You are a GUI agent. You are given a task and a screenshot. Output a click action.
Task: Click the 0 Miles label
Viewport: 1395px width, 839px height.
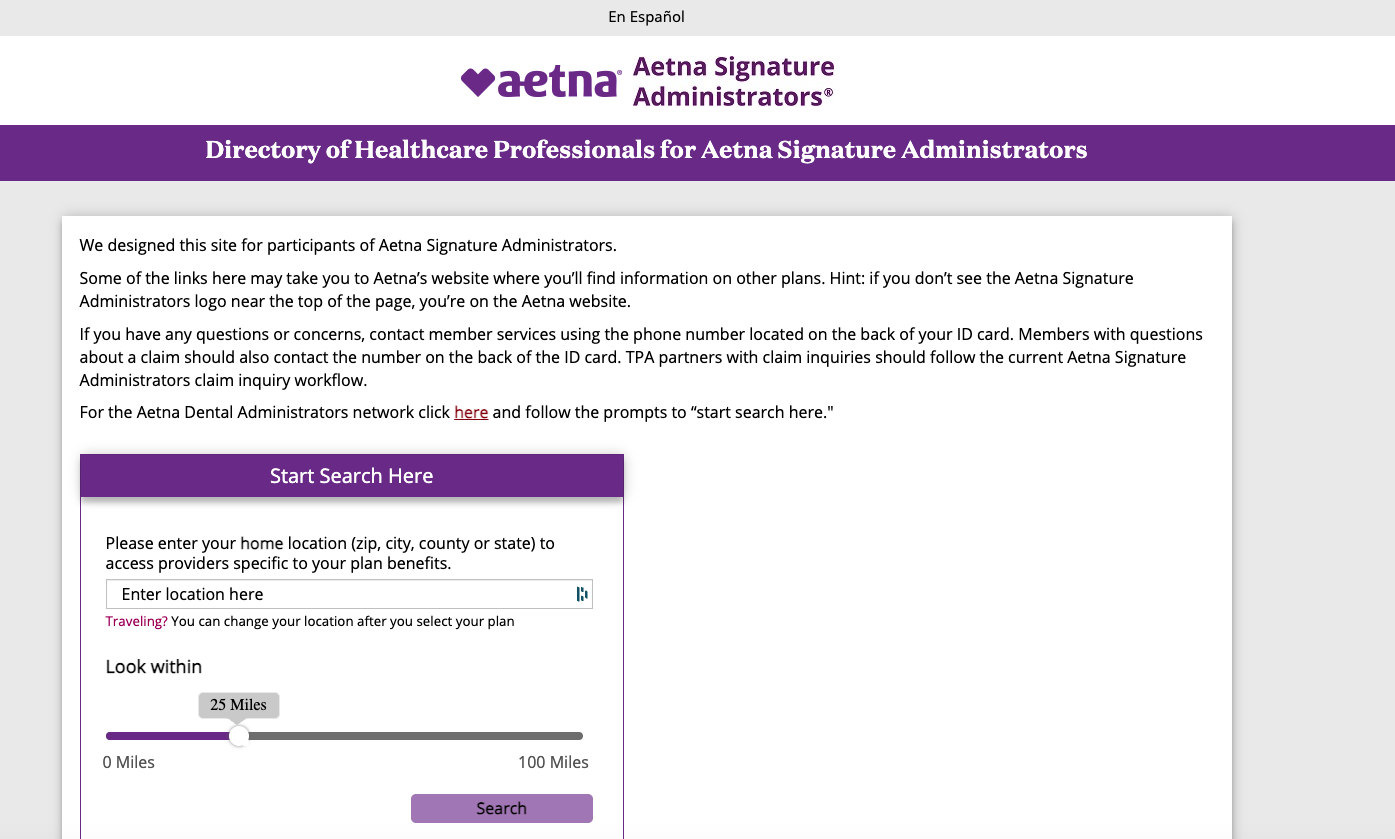(x=129, y=762)
